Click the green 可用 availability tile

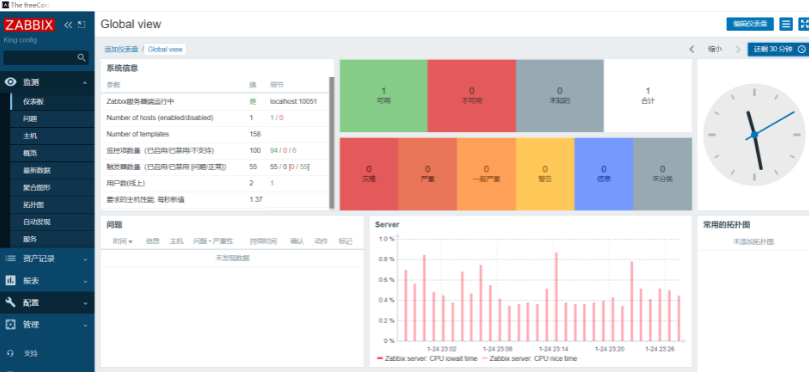(x=384, y=95)
